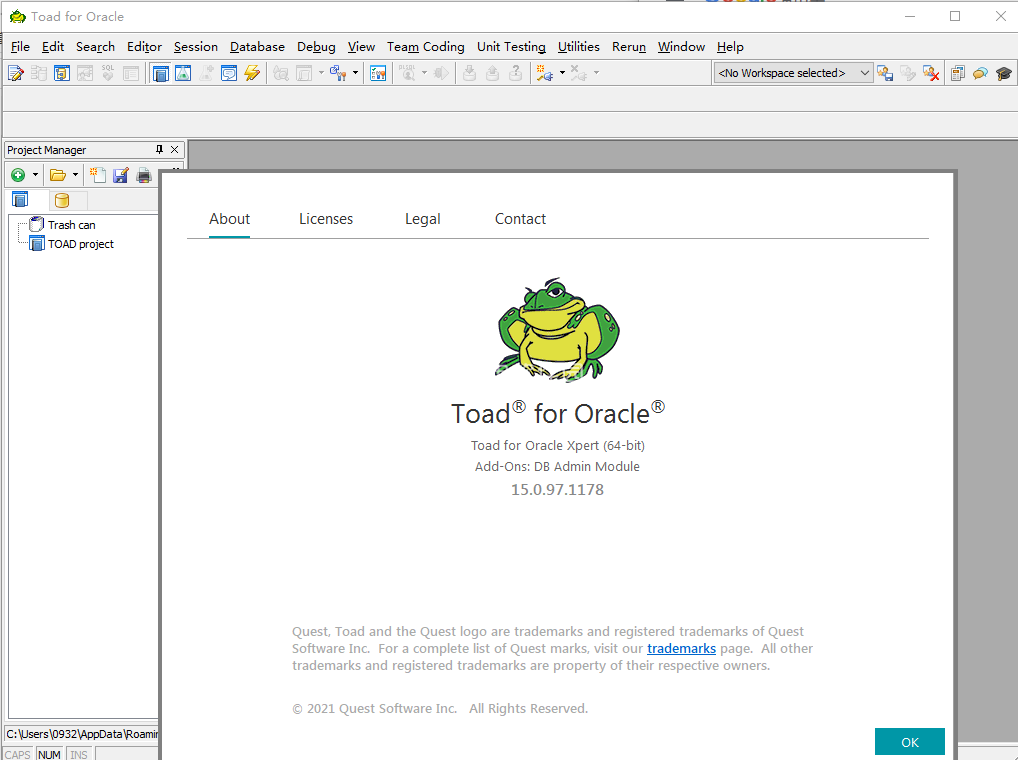This screenshot has width=1018, height=760.
Task: Open the checklist options icon in toolbar
Action: 378,73
